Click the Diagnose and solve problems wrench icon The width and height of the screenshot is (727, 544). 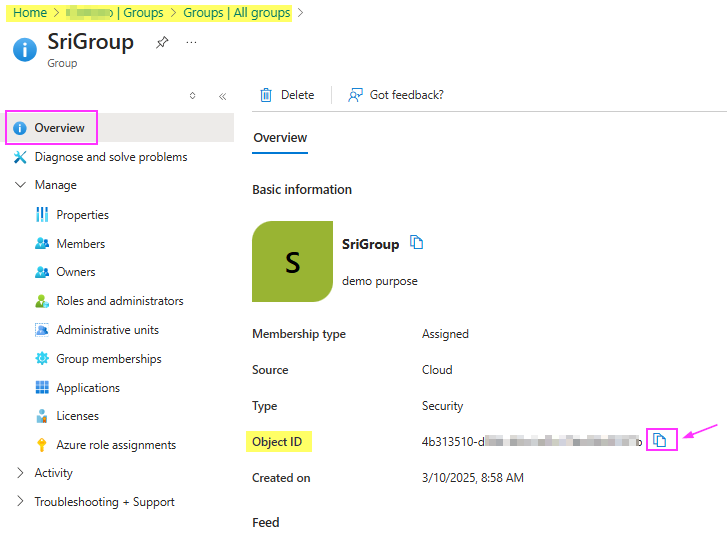tap(20, 157)
